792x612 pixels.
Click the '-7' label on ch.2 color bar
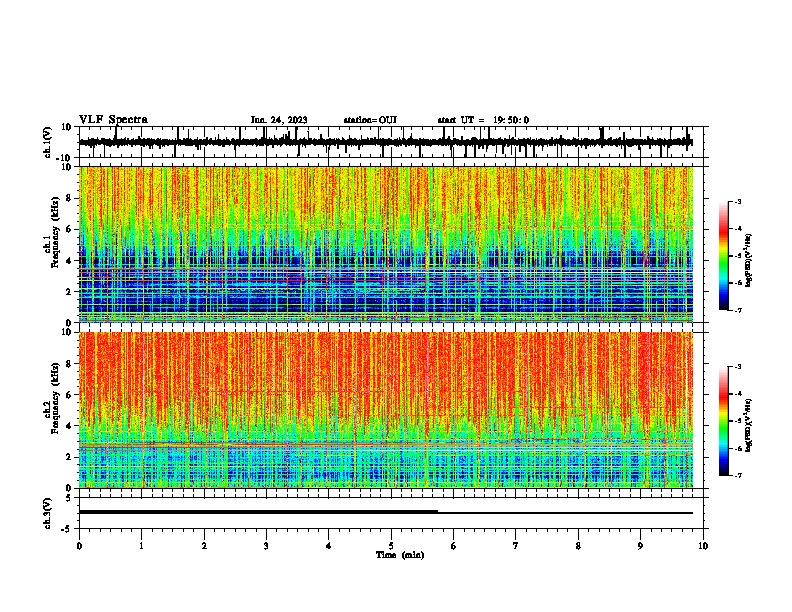click(x=738, y=475)
